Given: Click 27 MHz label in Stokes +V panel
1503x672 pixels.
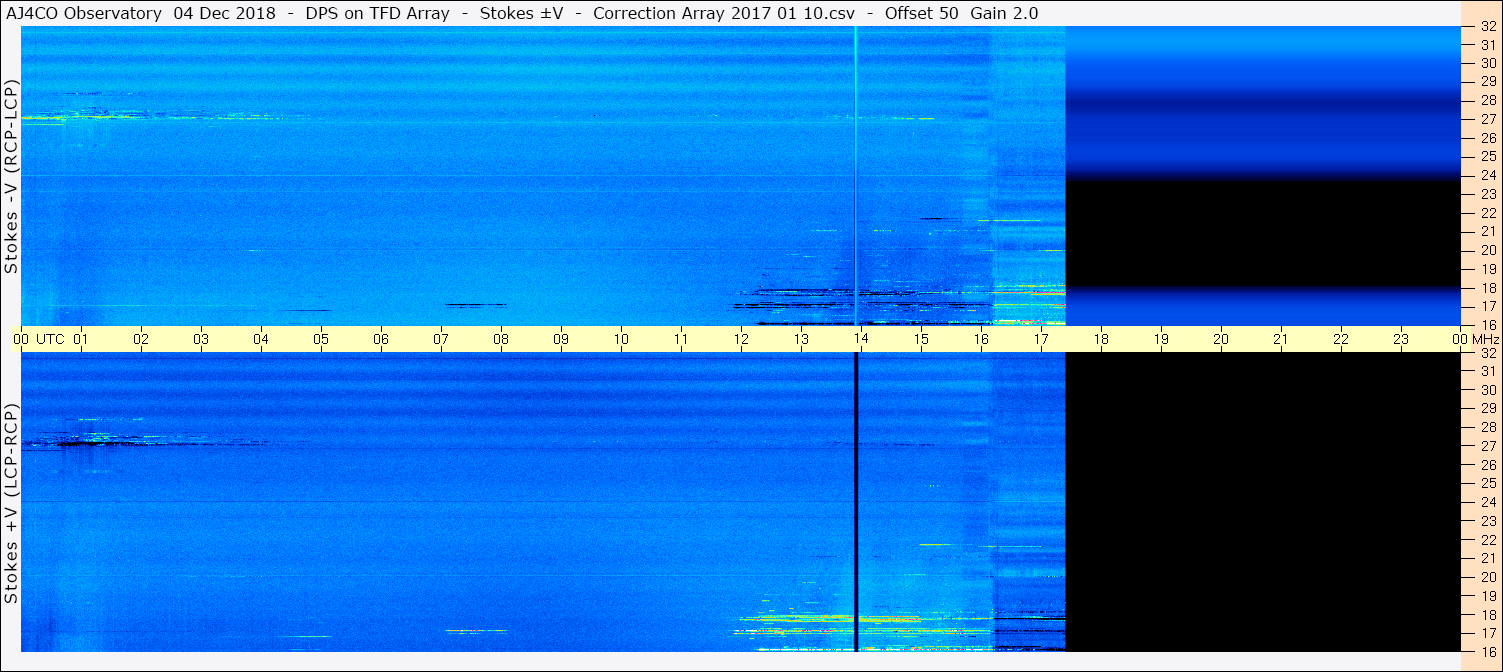Looking at the screenshot, I should (x=1487, y=446).
